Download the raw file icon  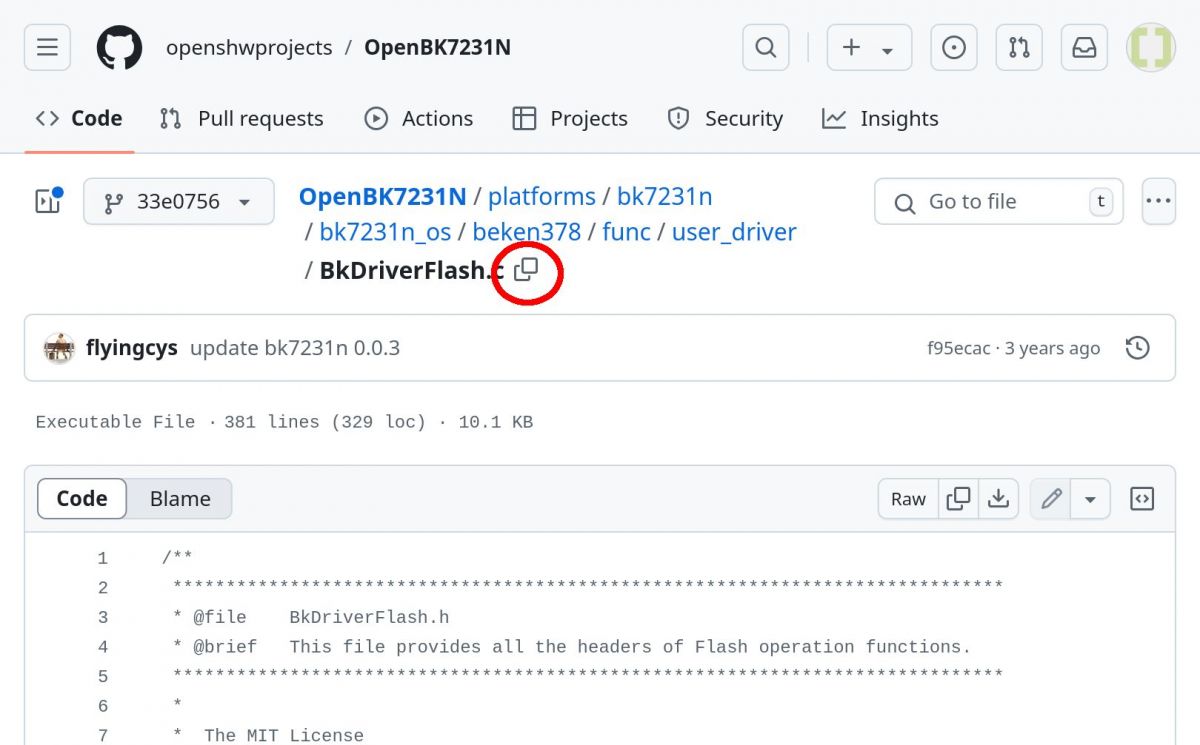tap(998, 499)
